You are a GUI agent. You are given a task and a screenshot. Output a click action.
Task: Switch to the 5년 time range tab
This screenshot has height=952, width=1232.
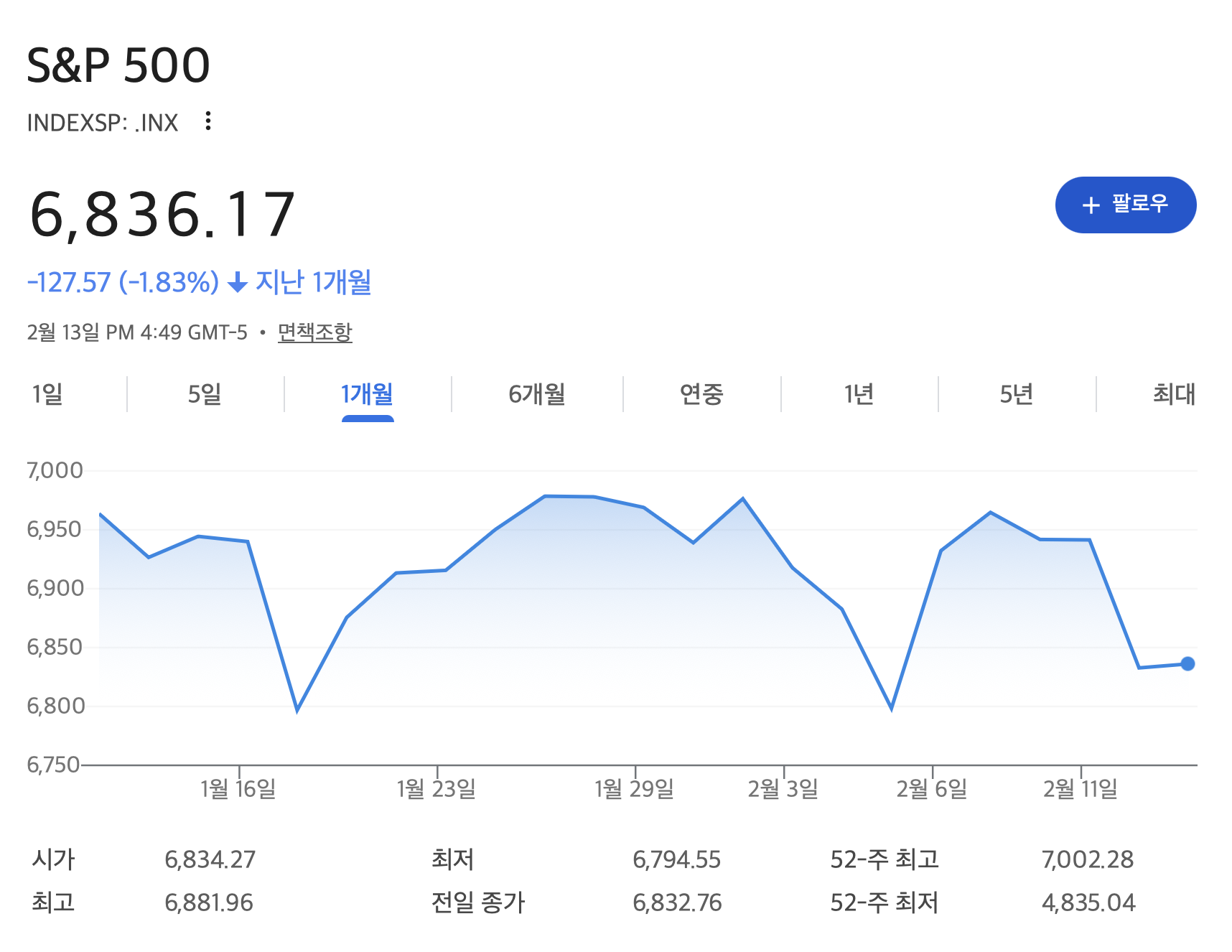pos(1016,394)
